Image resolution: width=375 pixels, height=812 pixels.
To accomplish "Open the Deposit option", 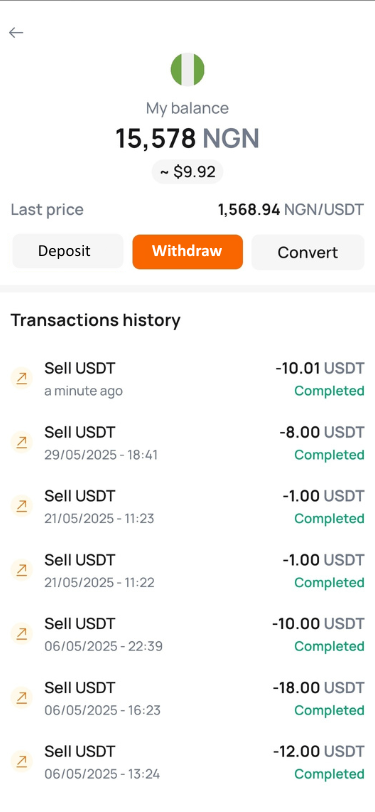I will [67, 252].
